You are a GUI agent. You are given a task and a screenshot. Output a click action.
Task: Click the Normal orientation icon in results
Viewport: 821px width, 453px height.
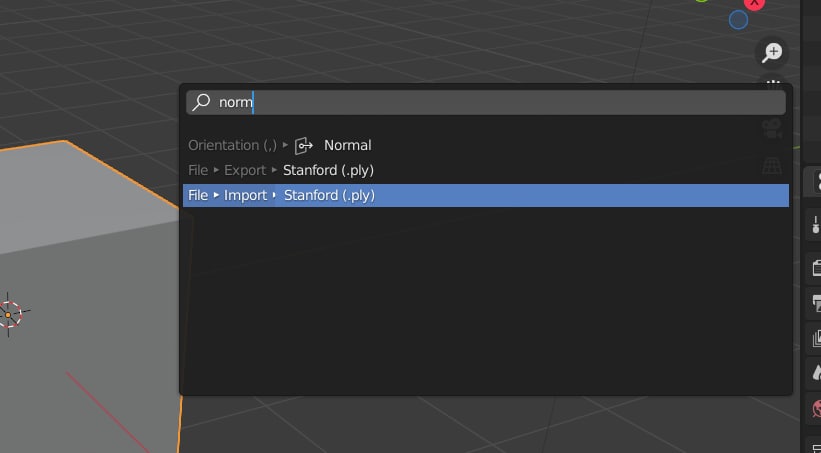304,146
